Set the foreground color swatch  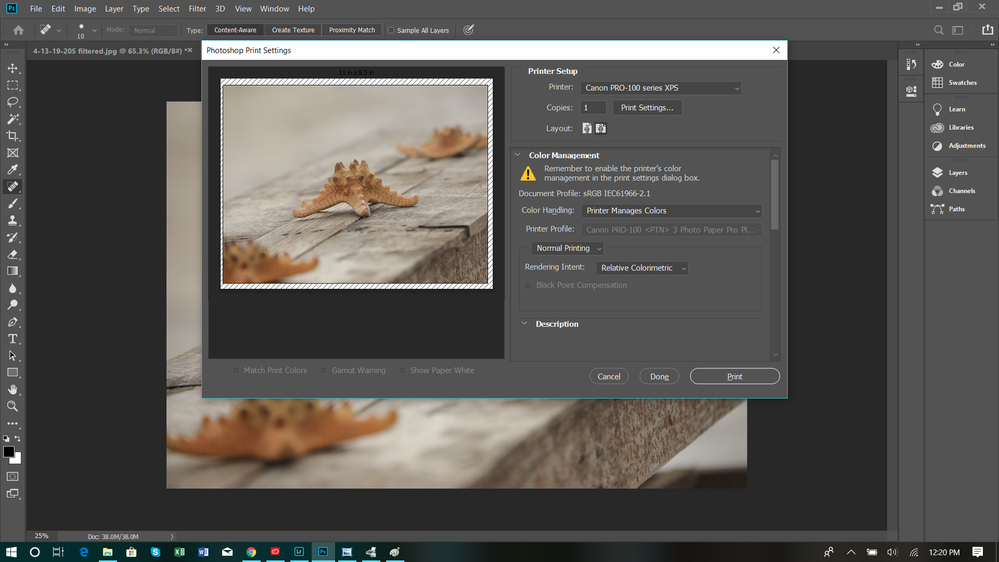click(8, 452)
